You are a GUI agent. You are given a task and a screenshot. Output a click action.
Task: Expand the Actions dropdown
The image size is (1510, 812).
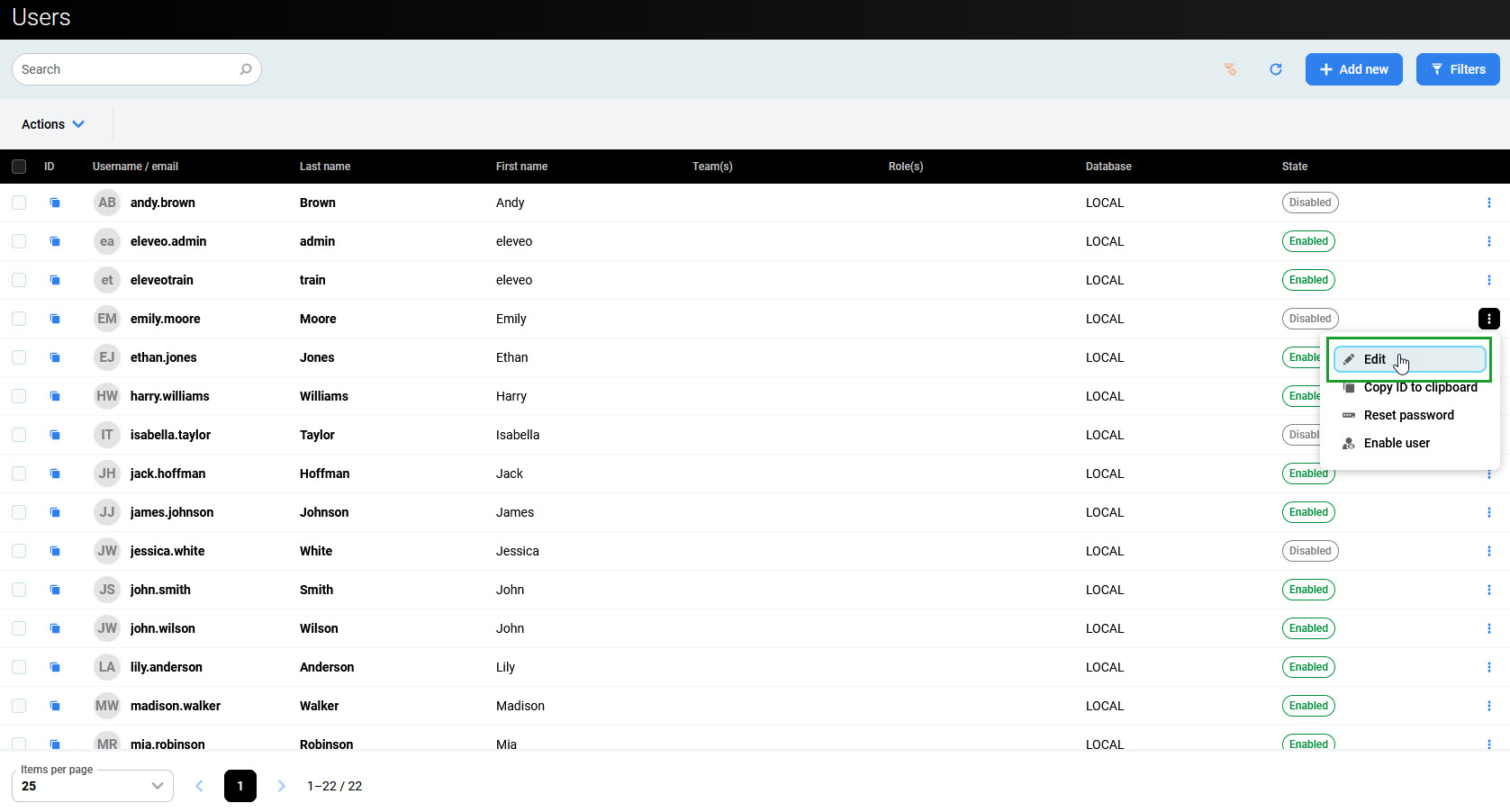pos(53,124)
